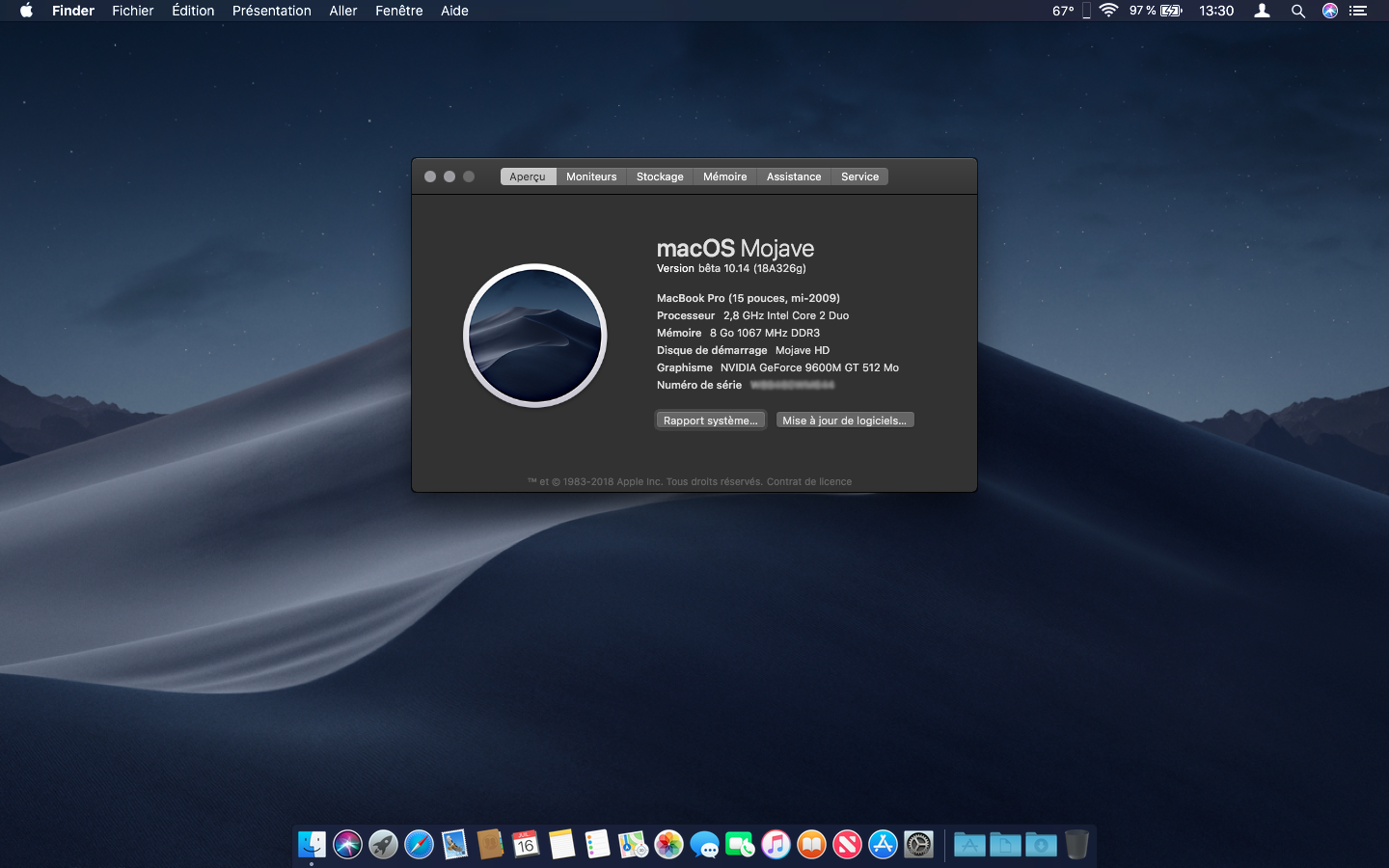Click Version bêta 10.14 text
This screenshot has height=868, width=1389.
(731, 268)
